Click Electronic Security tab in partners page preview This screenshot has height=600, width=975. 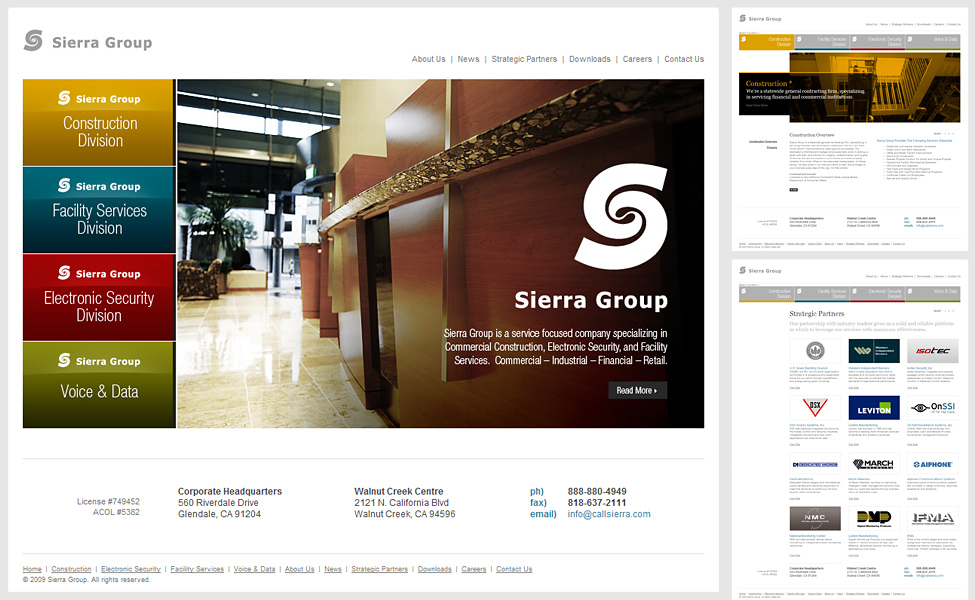pos(877,293)
